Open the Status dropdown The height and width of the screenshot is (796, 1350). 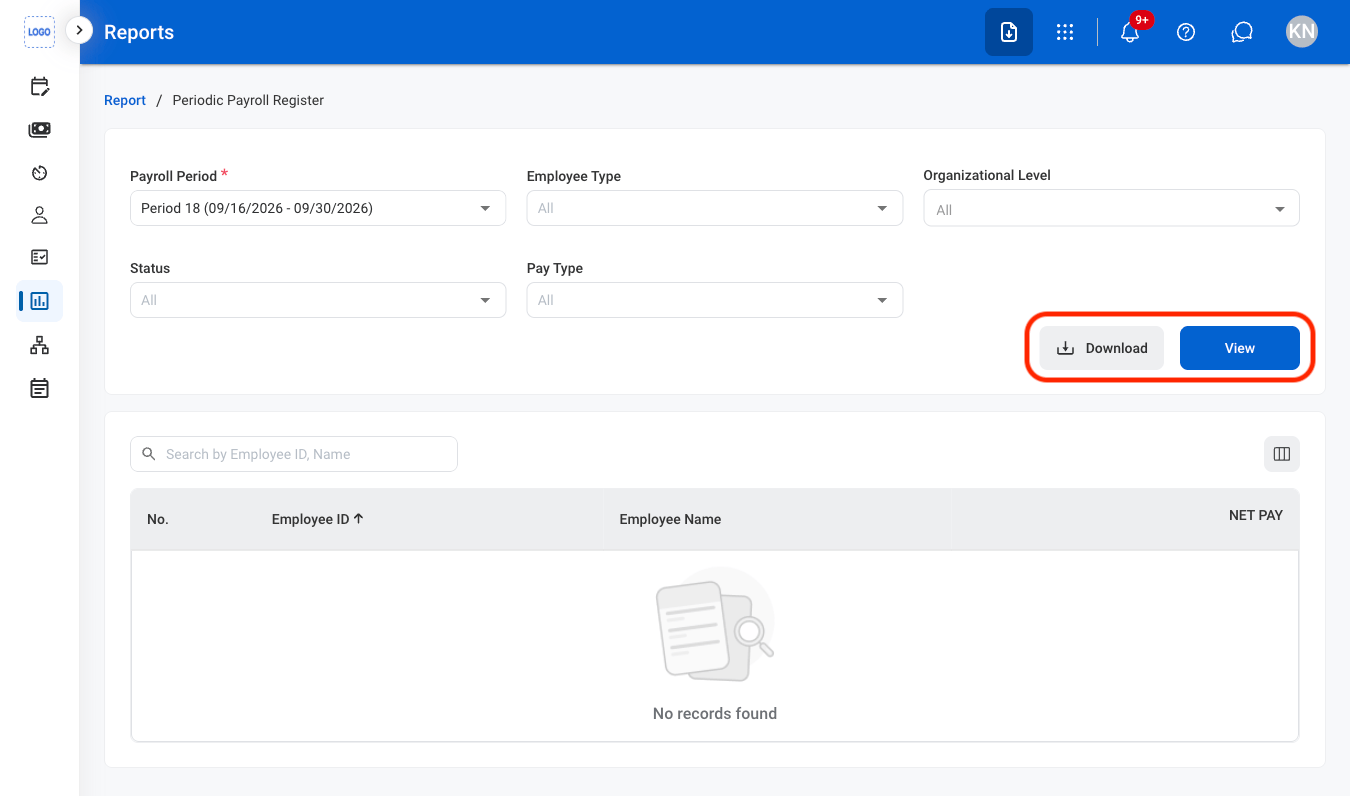(x=318, y=300)
